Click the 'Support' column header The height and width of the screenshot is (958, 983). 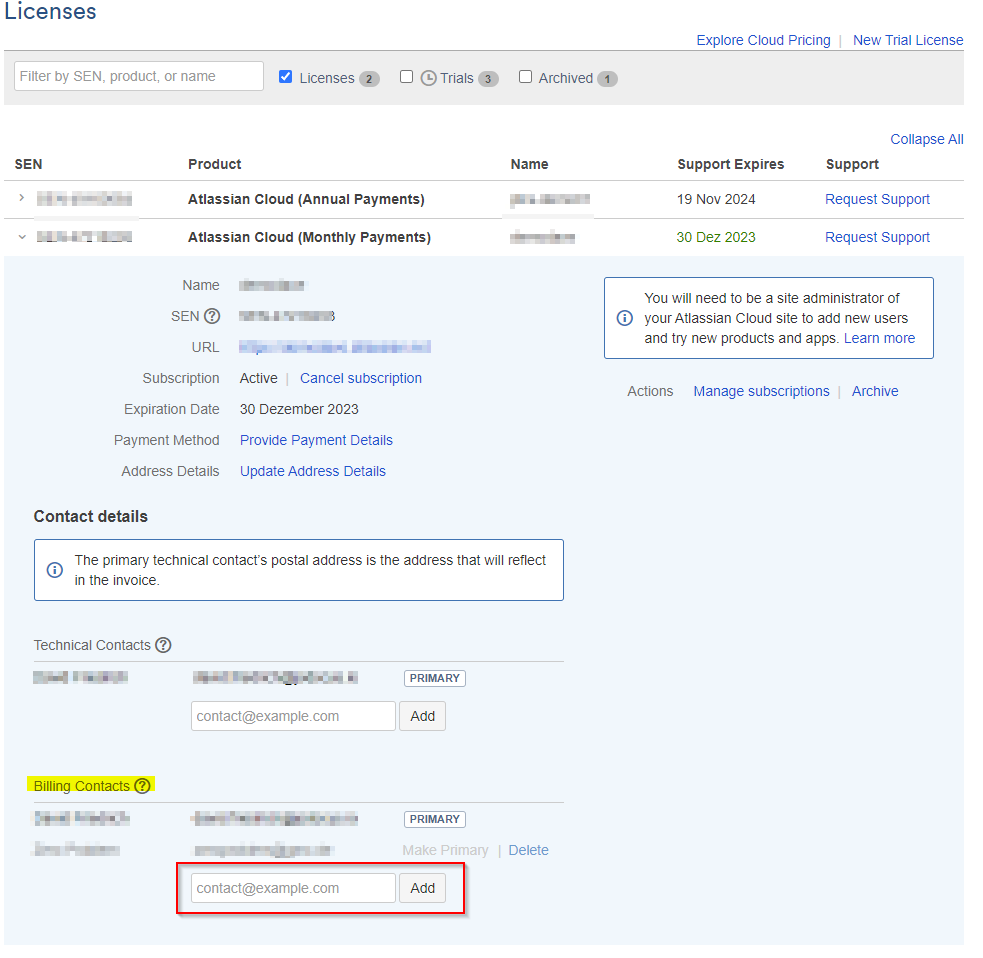pyautogui.click(x=852, y=164)
